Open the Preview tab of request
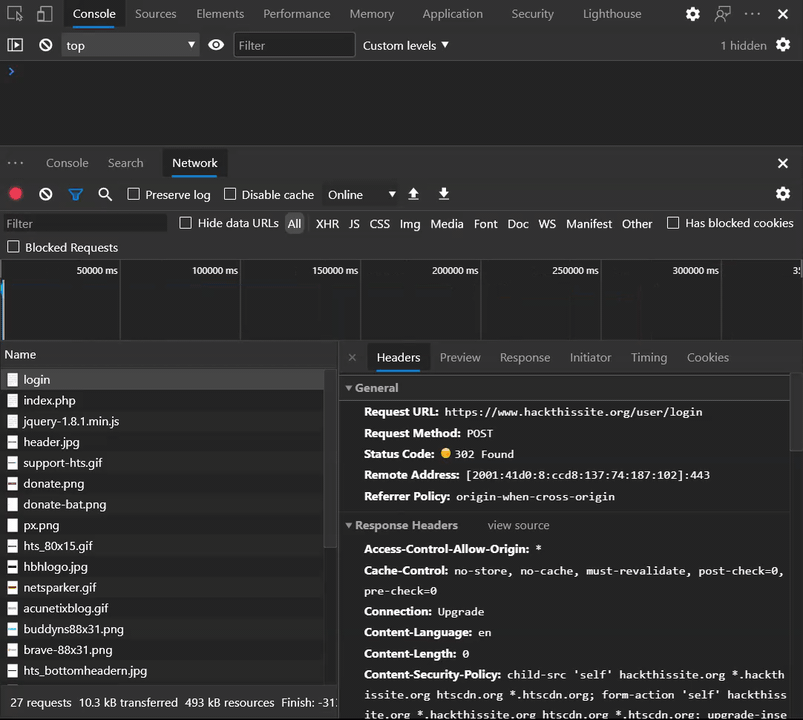 tap(460, 357)
